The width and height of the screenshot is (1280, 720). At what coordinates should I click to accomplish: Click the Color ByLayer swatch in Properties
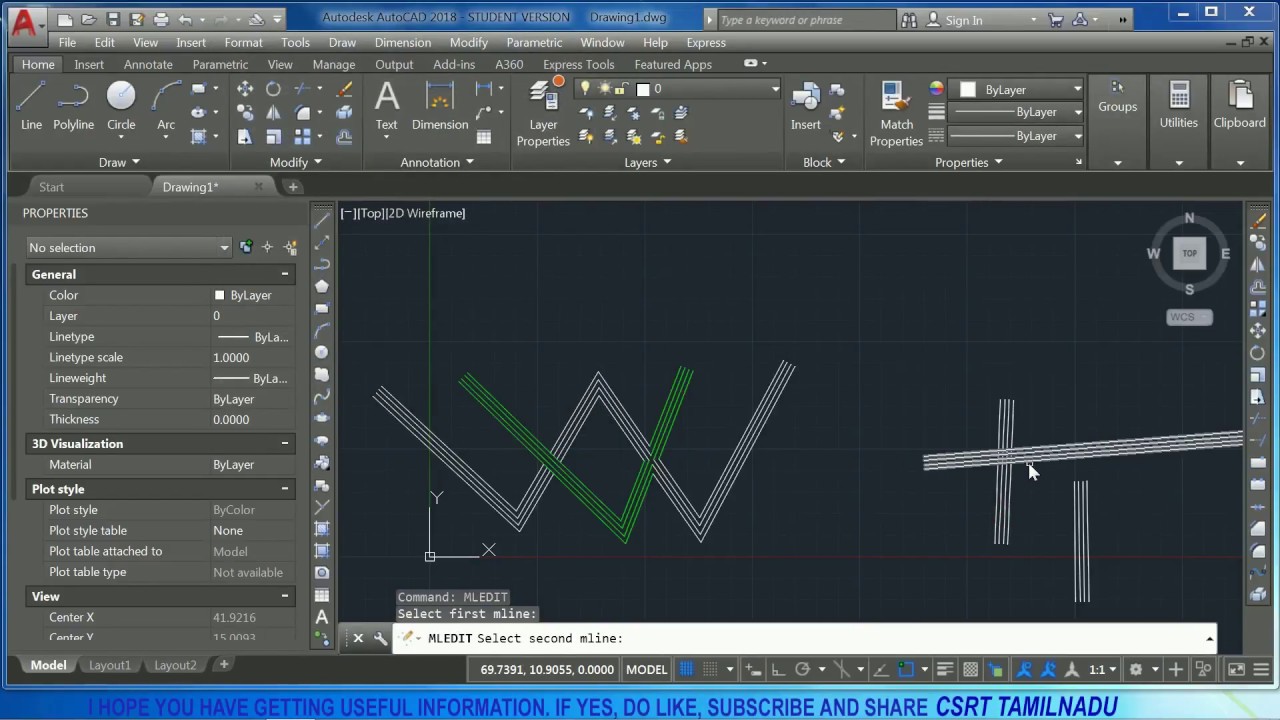[x=219, y=295]
